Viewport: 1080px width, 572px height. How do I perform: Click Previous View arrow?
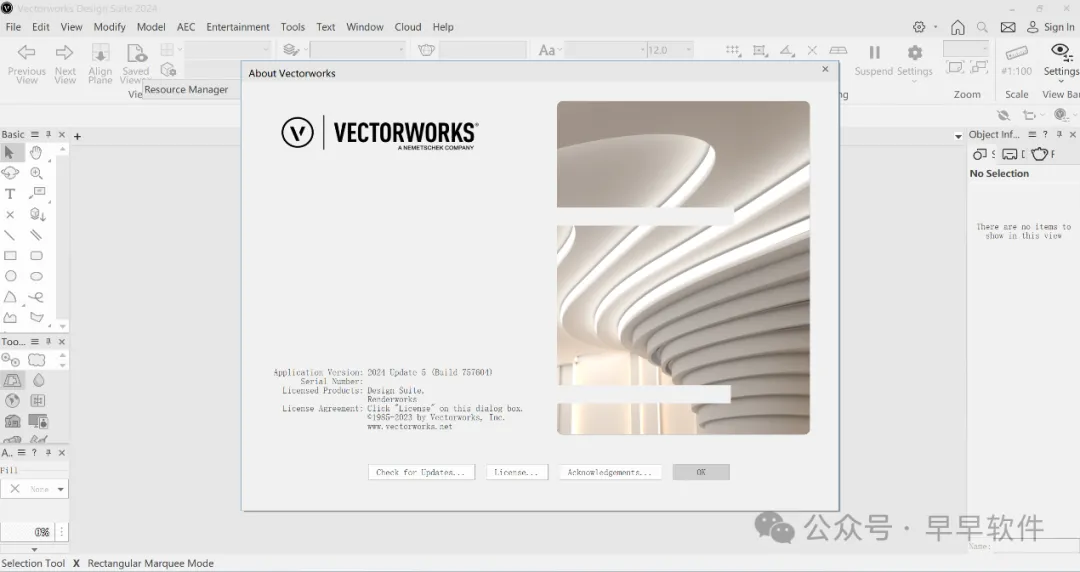[x=26, y=52]
